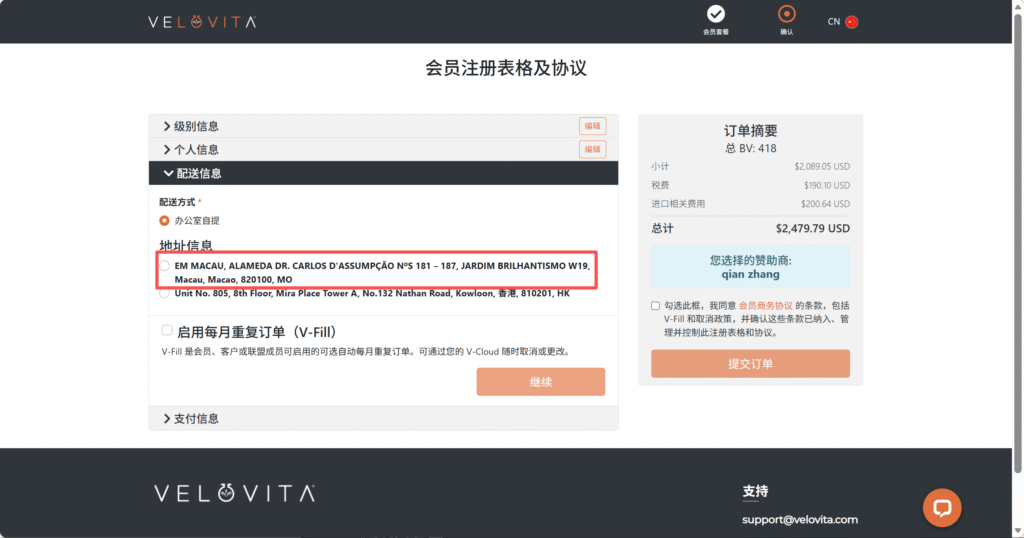The height and width of the screenshot is (538, 1024).
Task: Select the Kowloon Hong Kong pickup address
Action: tap(165, 294)
